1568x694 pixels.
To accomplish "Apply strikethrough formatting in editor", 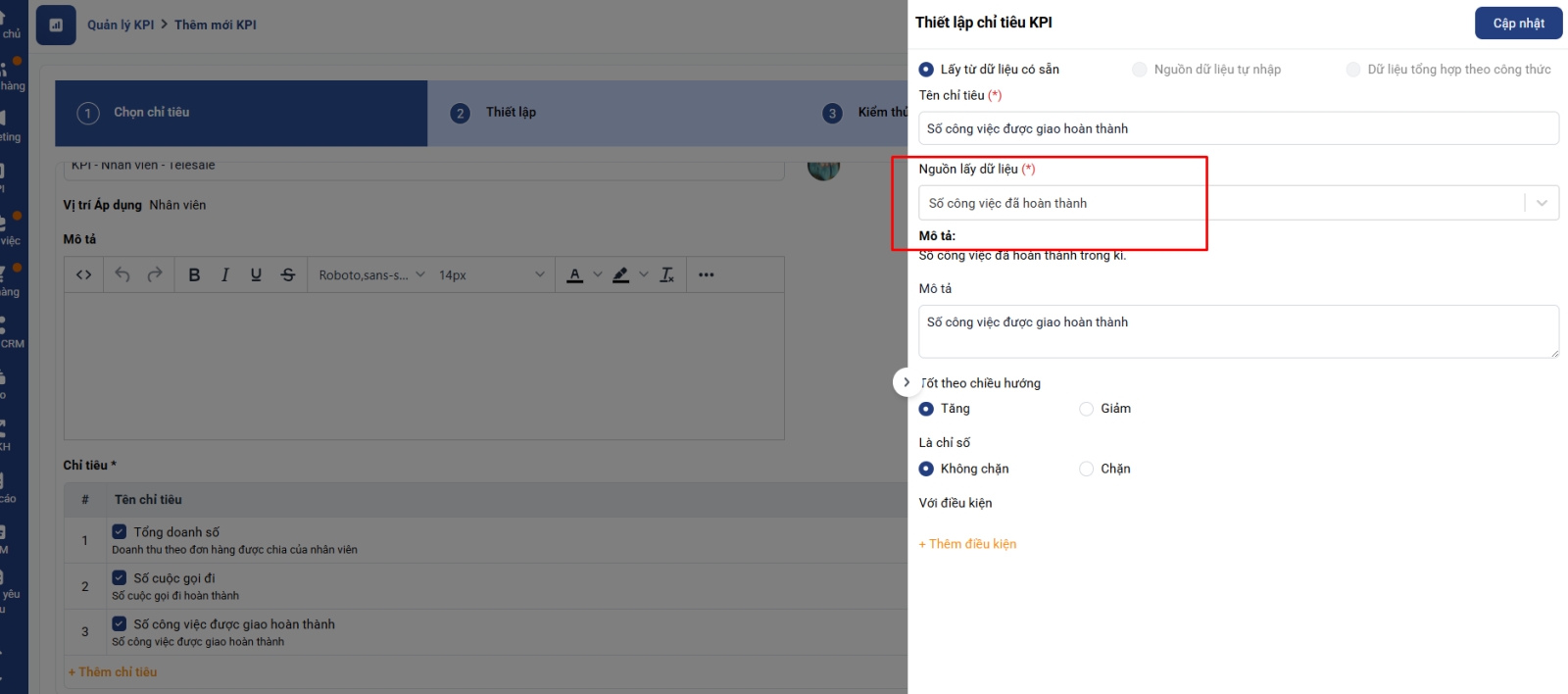I will click(x=288, y=275).
